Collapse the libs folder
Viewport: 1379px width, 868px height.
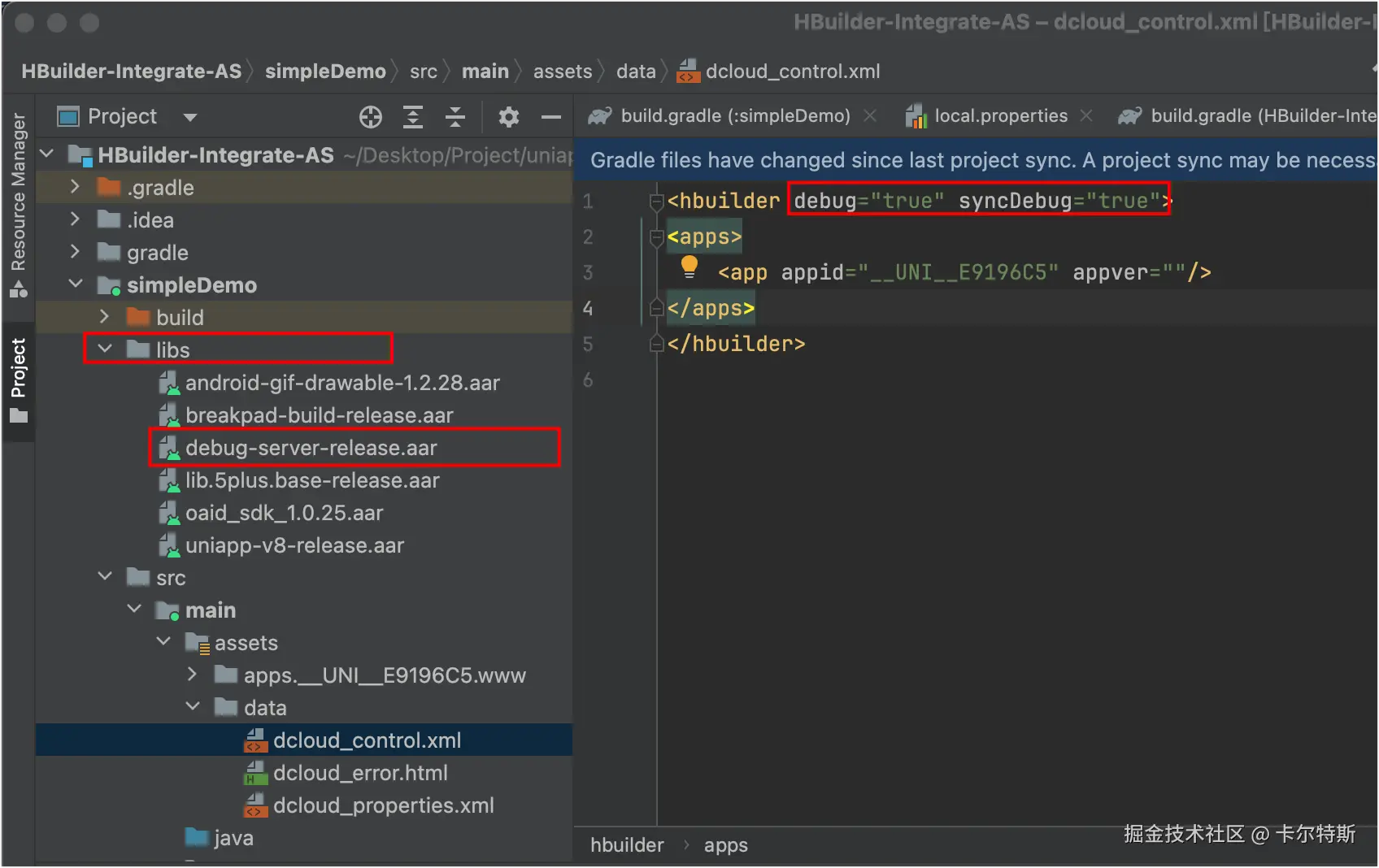point(105,349)
